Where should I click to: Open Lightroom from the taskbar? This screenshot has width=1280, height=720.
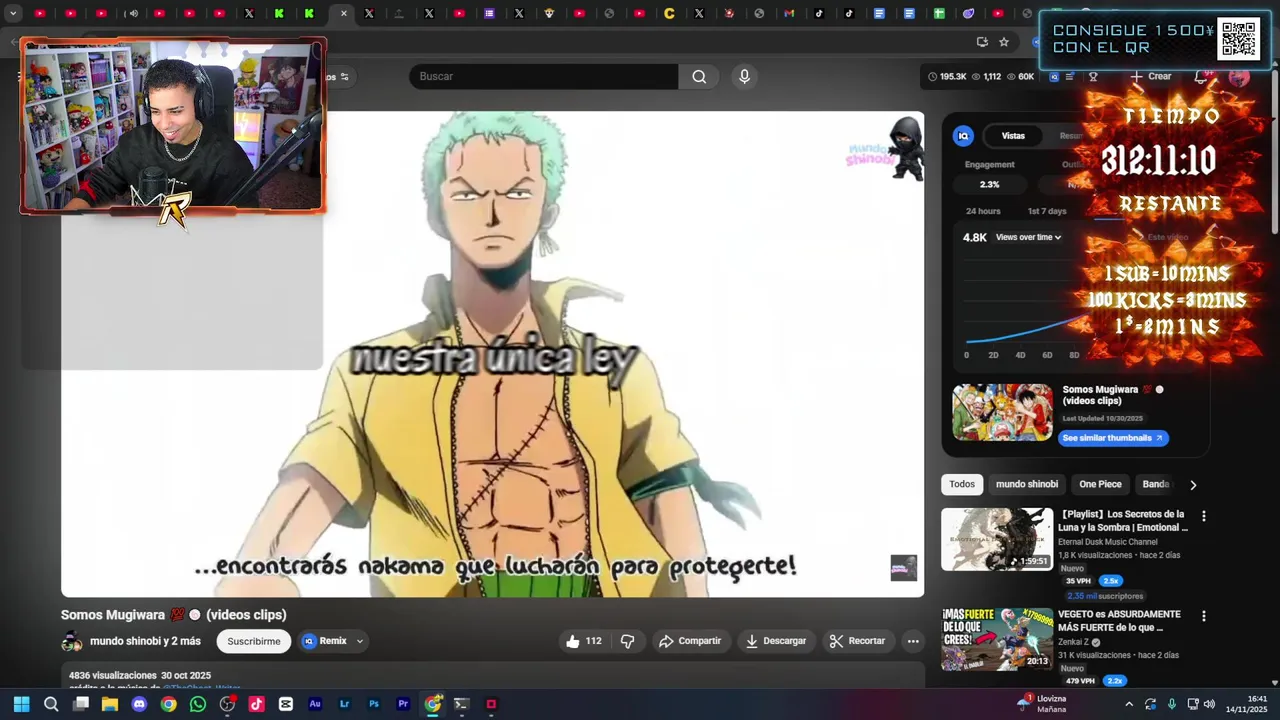click(344, 704)
